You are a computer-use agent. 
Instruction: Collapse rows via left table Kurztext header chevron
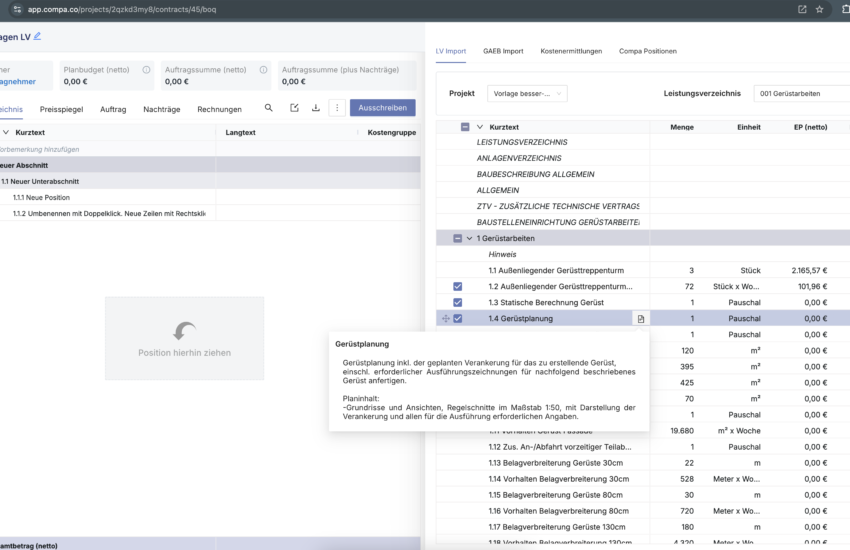click(x=6, y=132)
